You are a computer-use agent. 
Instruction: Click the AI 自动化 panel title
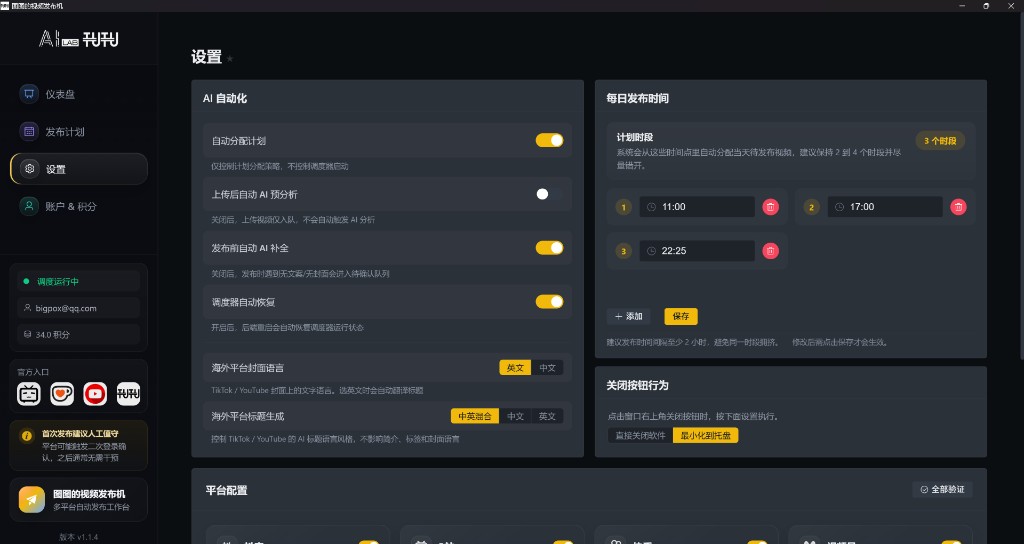coord(225,99)
